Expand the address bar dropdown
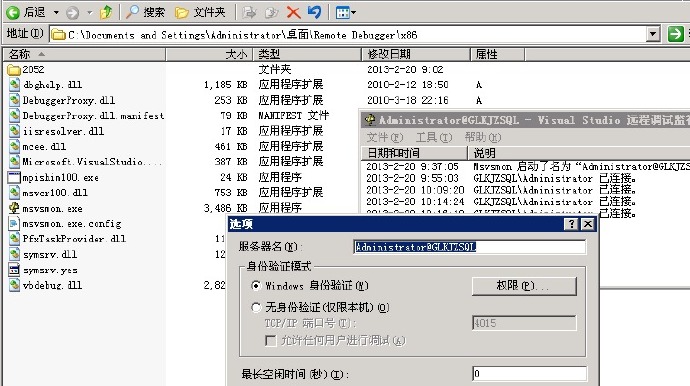 click(x=653, y=34)
